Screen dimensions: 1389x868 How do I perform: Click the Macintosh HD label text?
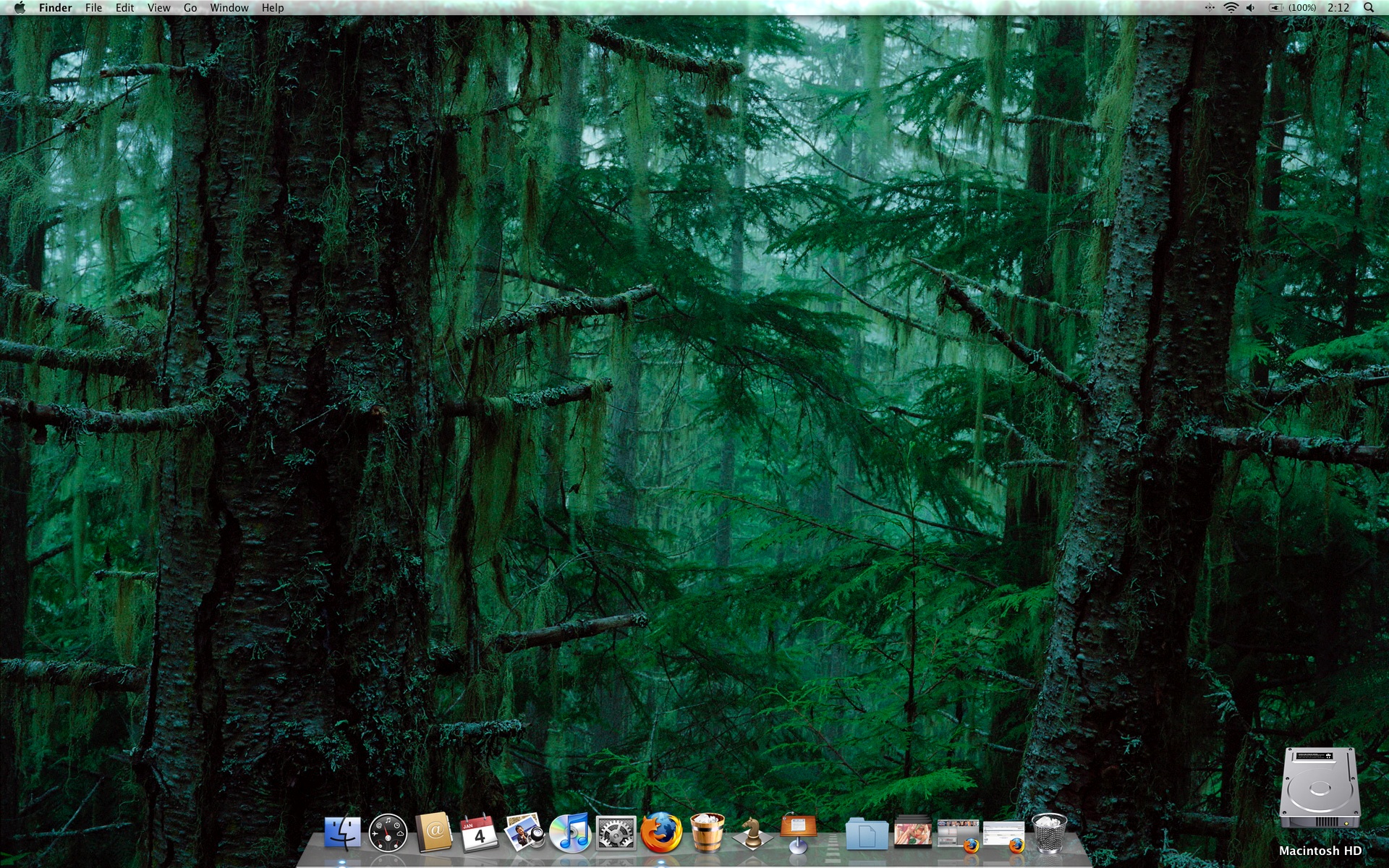tap(1320, 851)
